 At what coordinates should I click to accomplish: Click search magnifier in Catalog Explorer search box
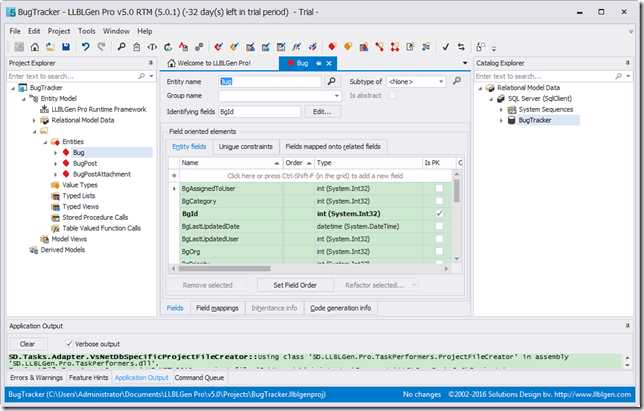[619, 76]
